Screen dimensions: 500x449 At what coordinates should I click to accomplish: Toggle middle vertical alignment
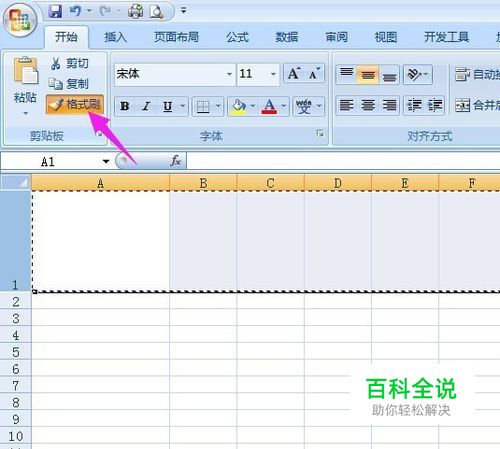tap(368, 74)
